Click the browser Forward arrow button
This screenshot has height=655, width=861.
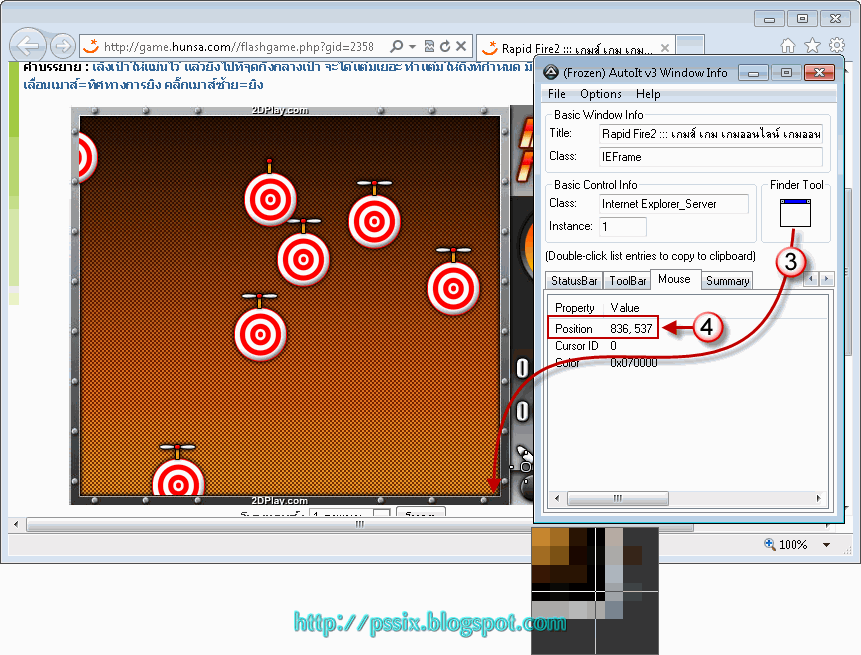coord(63,46)
